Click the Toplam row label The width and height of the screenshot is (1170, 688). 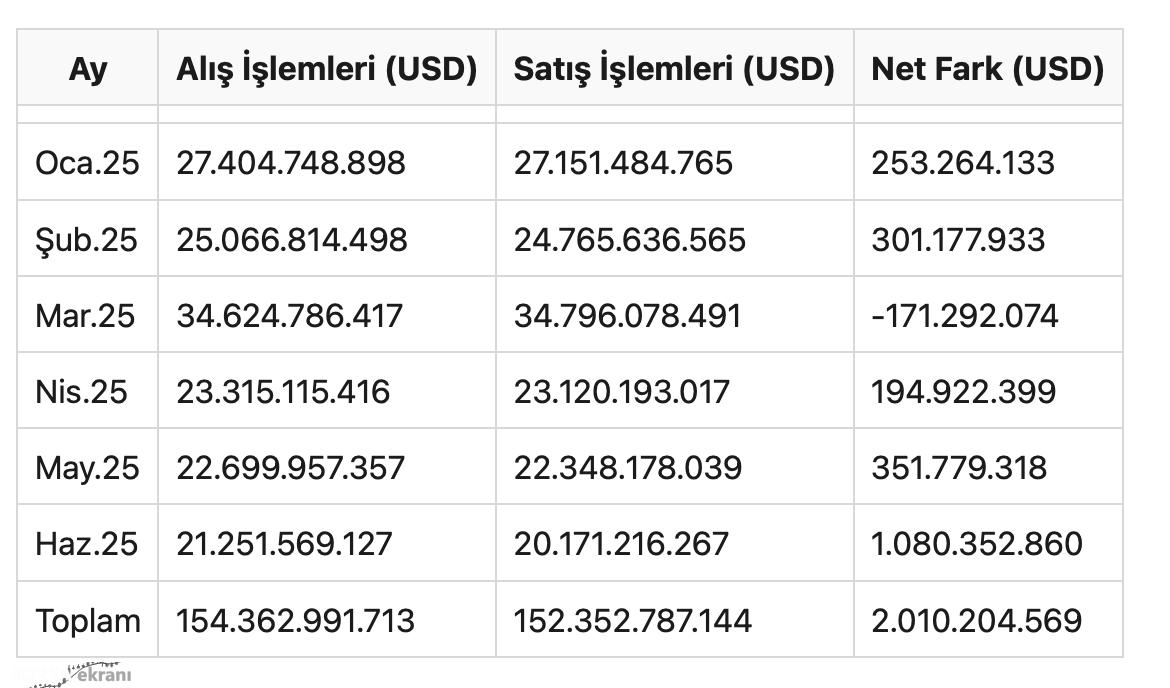coord(88,621)
